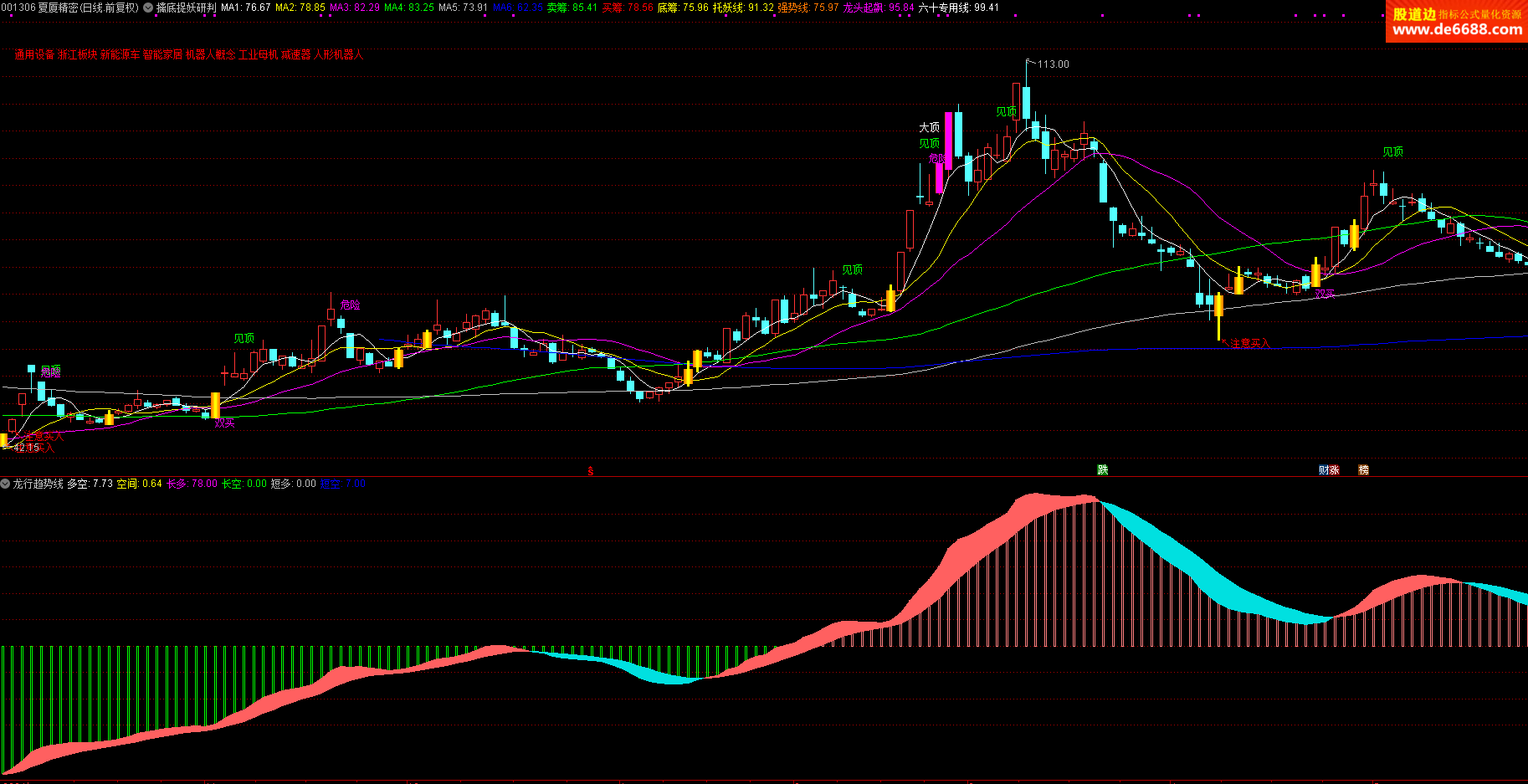Click the 注意买入 signal near the right low
This screenshot has width=1528, height=784.
tap(1249, 343)
